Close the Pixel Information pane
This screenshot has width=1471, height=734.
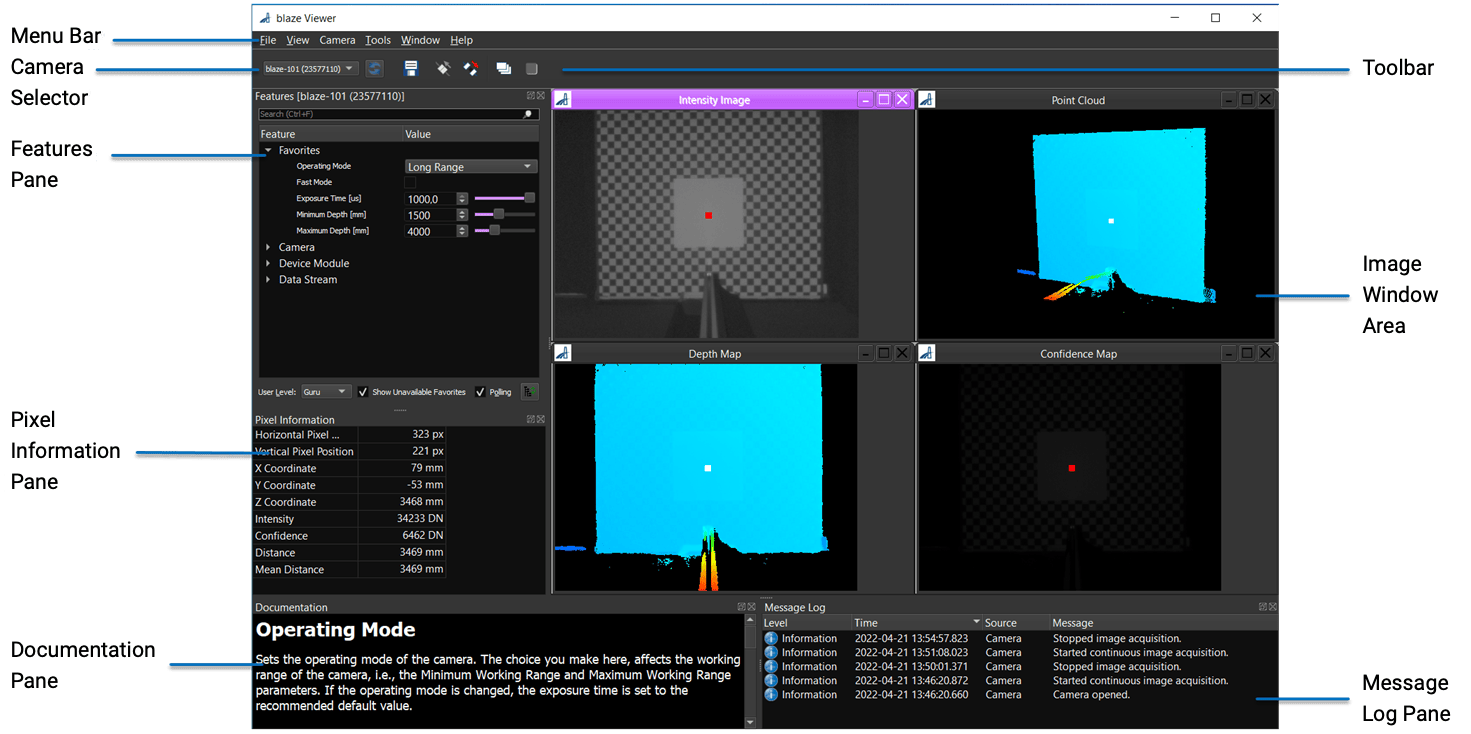pos(540,419)
